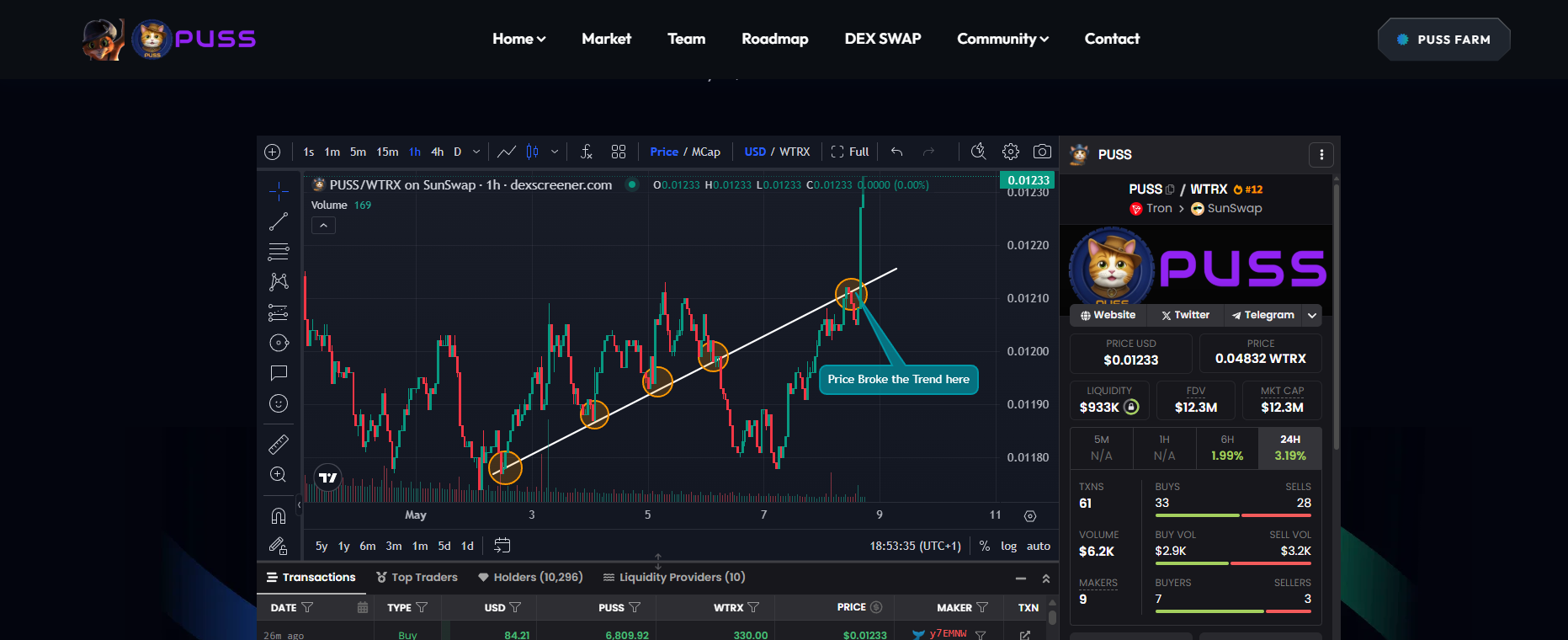Open the Market menu item
1568x640 pixels.
tap(606, 39)
